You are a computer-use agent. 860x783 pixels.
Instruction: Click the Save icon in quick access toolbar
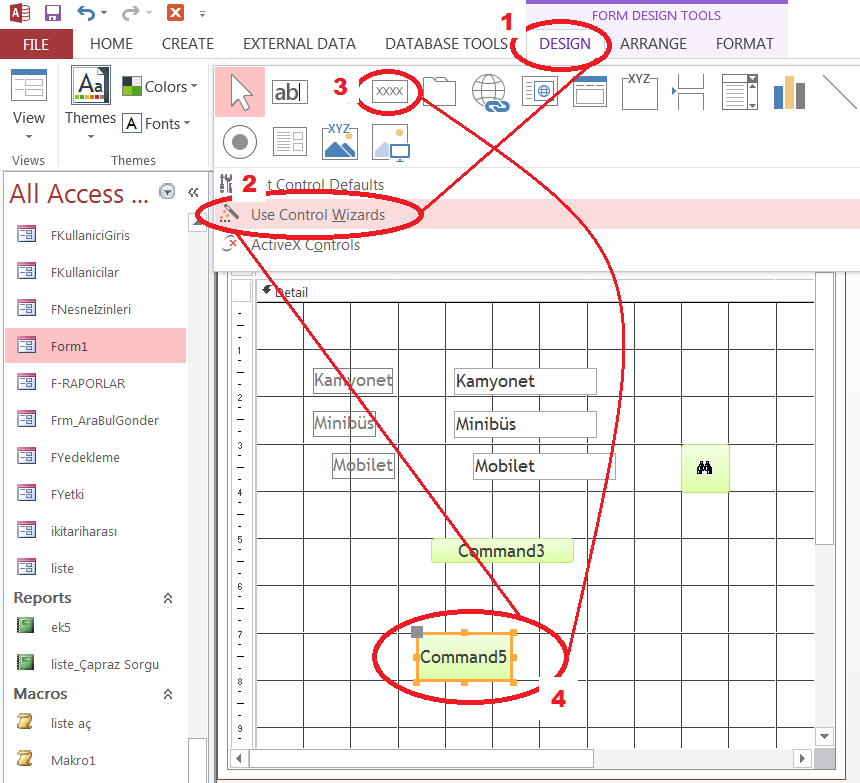pyautogui.click(x=53, y=13)
